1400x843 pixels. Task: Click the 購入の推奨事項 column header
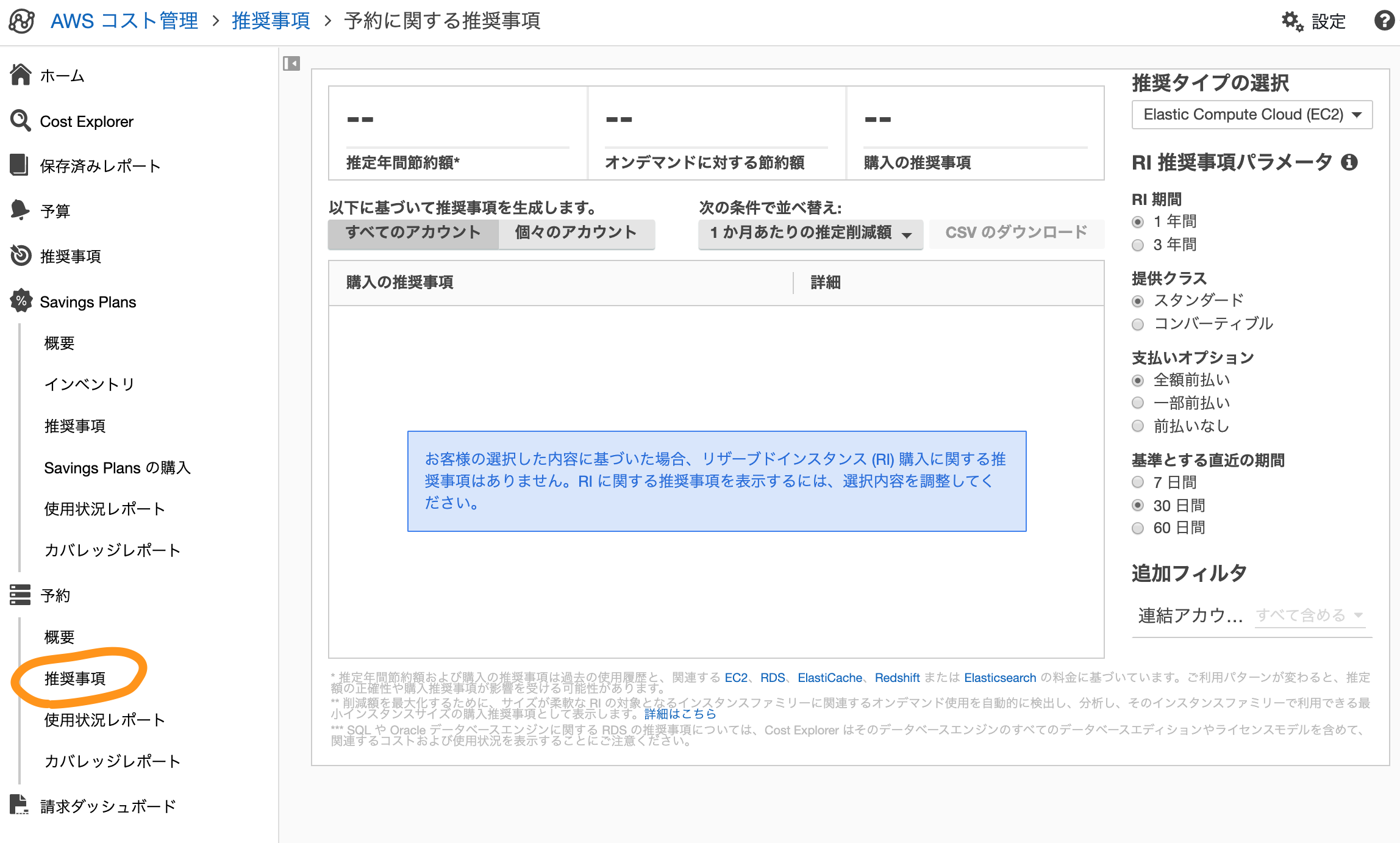click(x=399, y=282)
